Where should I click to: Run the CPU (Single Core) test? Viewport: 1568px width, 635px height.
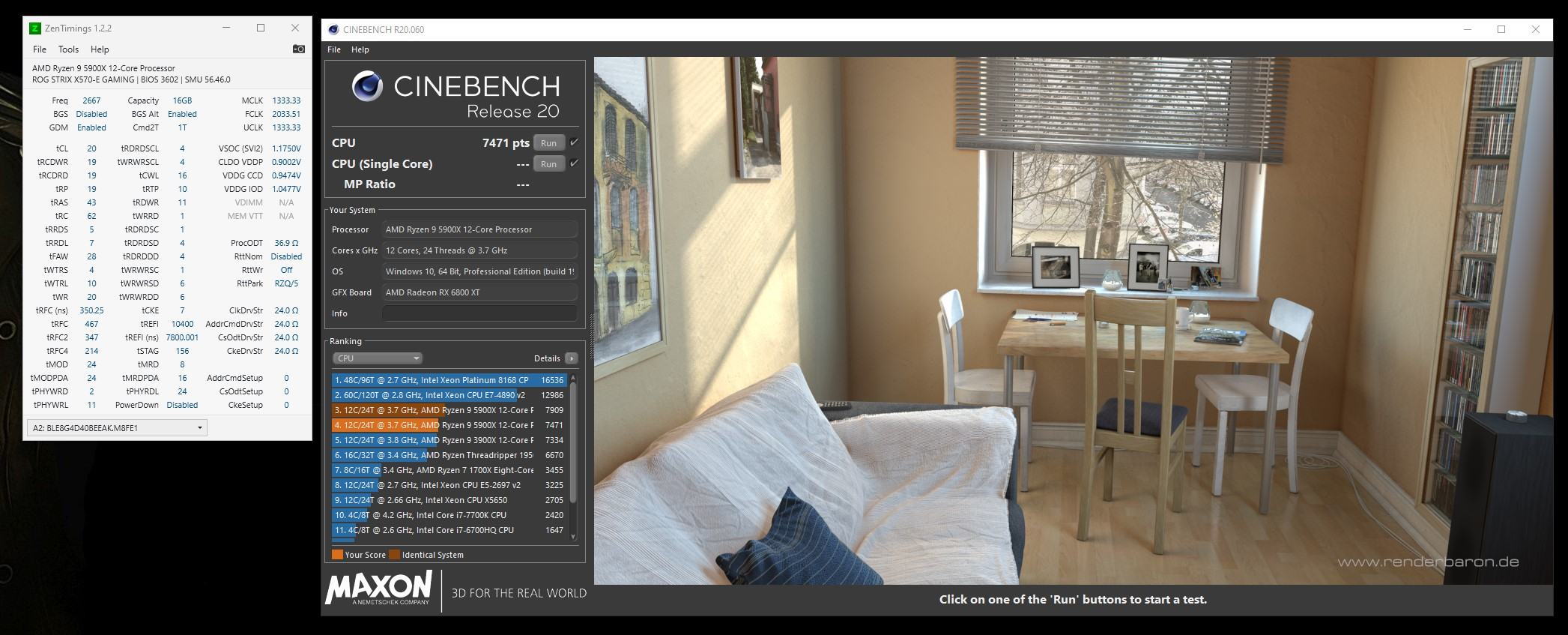tap(548, 164)
